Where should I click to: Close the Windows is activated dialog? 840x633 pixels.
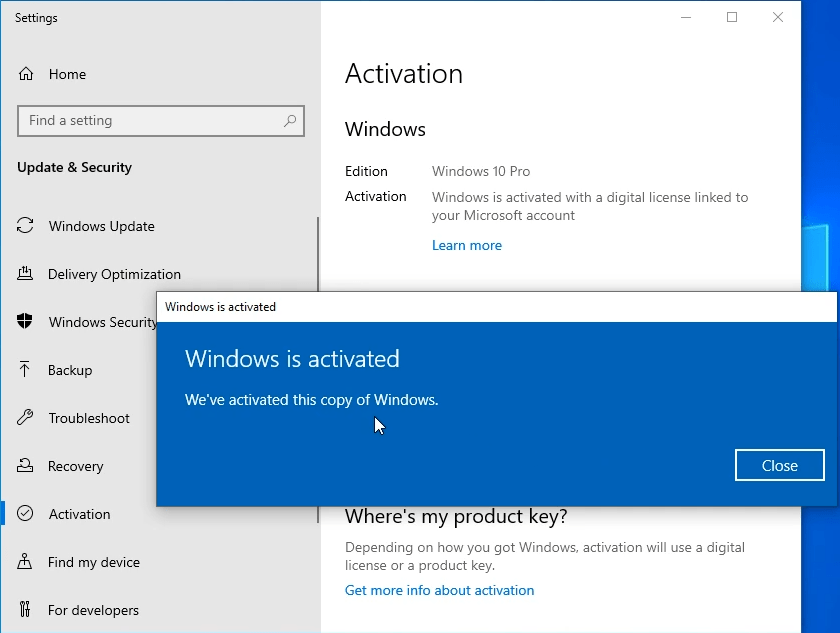click(779, 465)
